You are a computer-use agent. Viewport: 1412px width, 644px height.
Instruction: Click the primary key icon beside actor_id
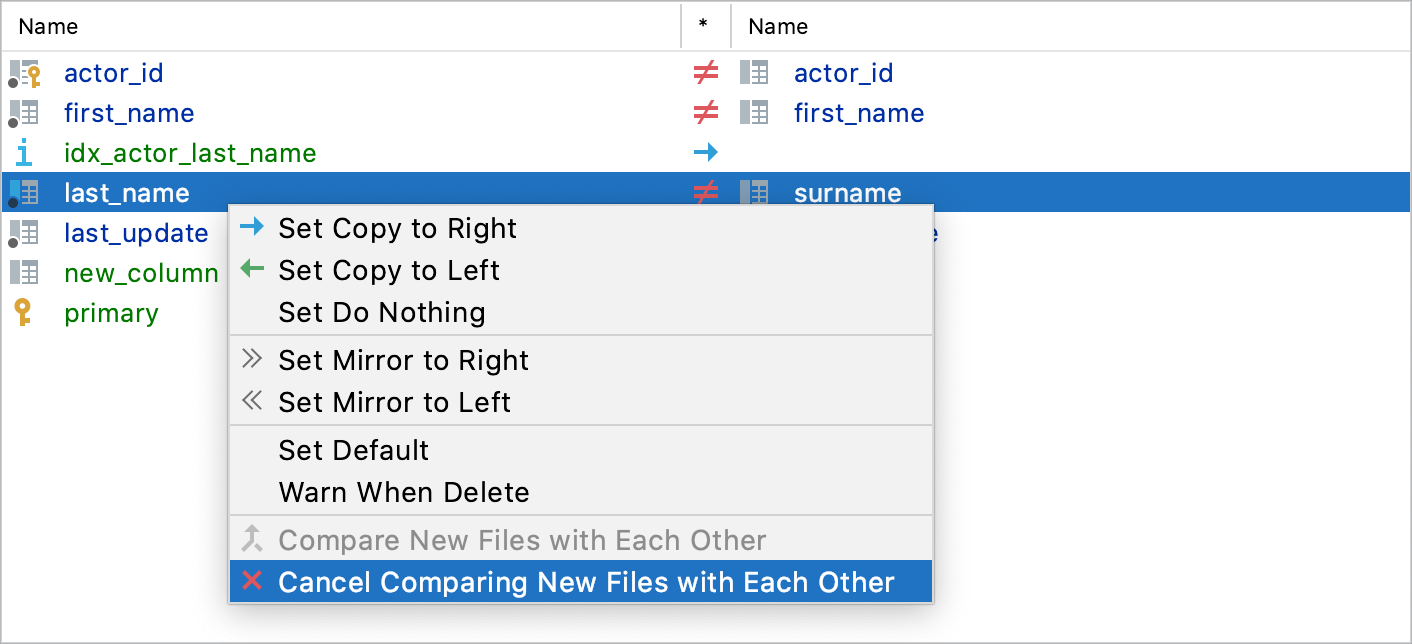[x=27, y=73]
